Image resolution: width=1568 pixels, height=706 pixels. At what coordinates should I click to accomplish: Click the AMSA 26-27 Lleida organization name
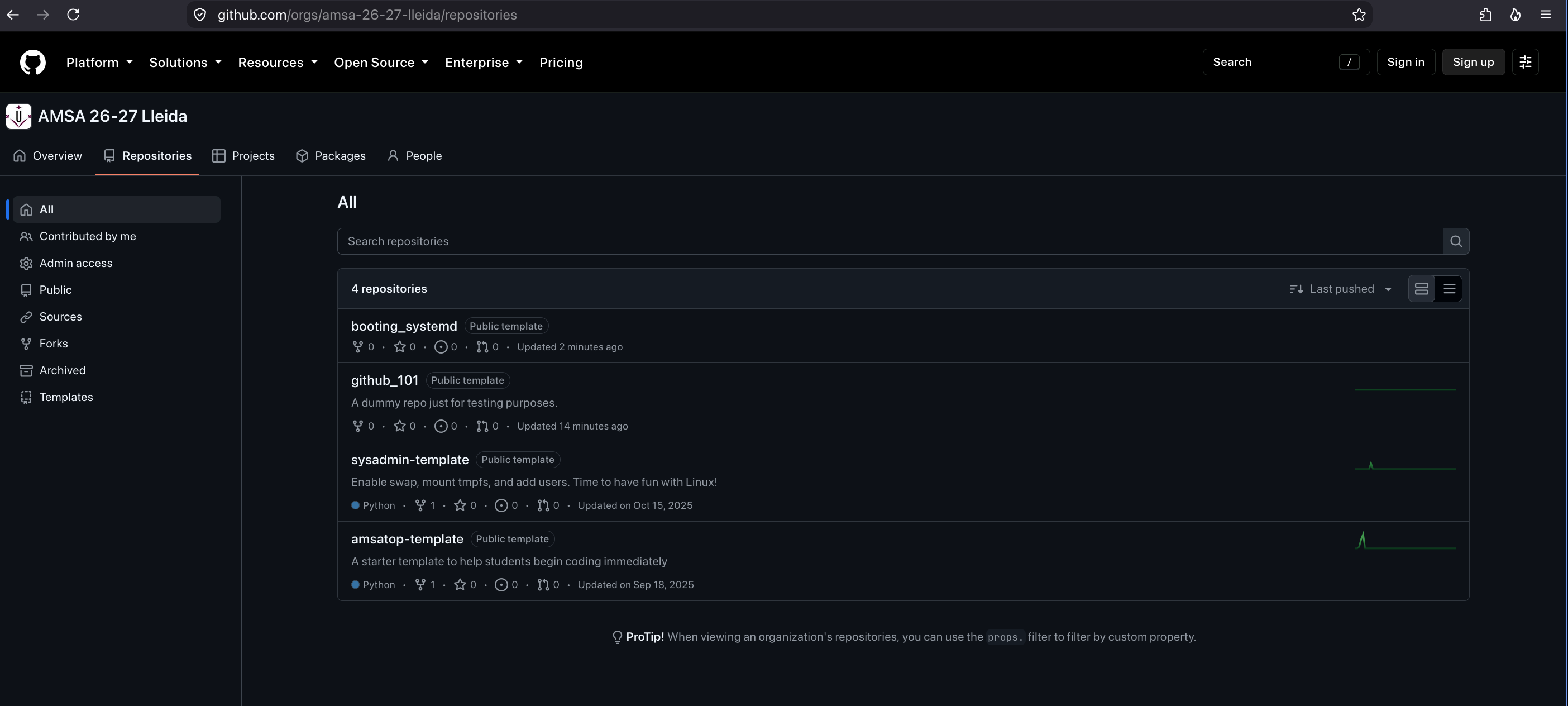tap(113, 116)
